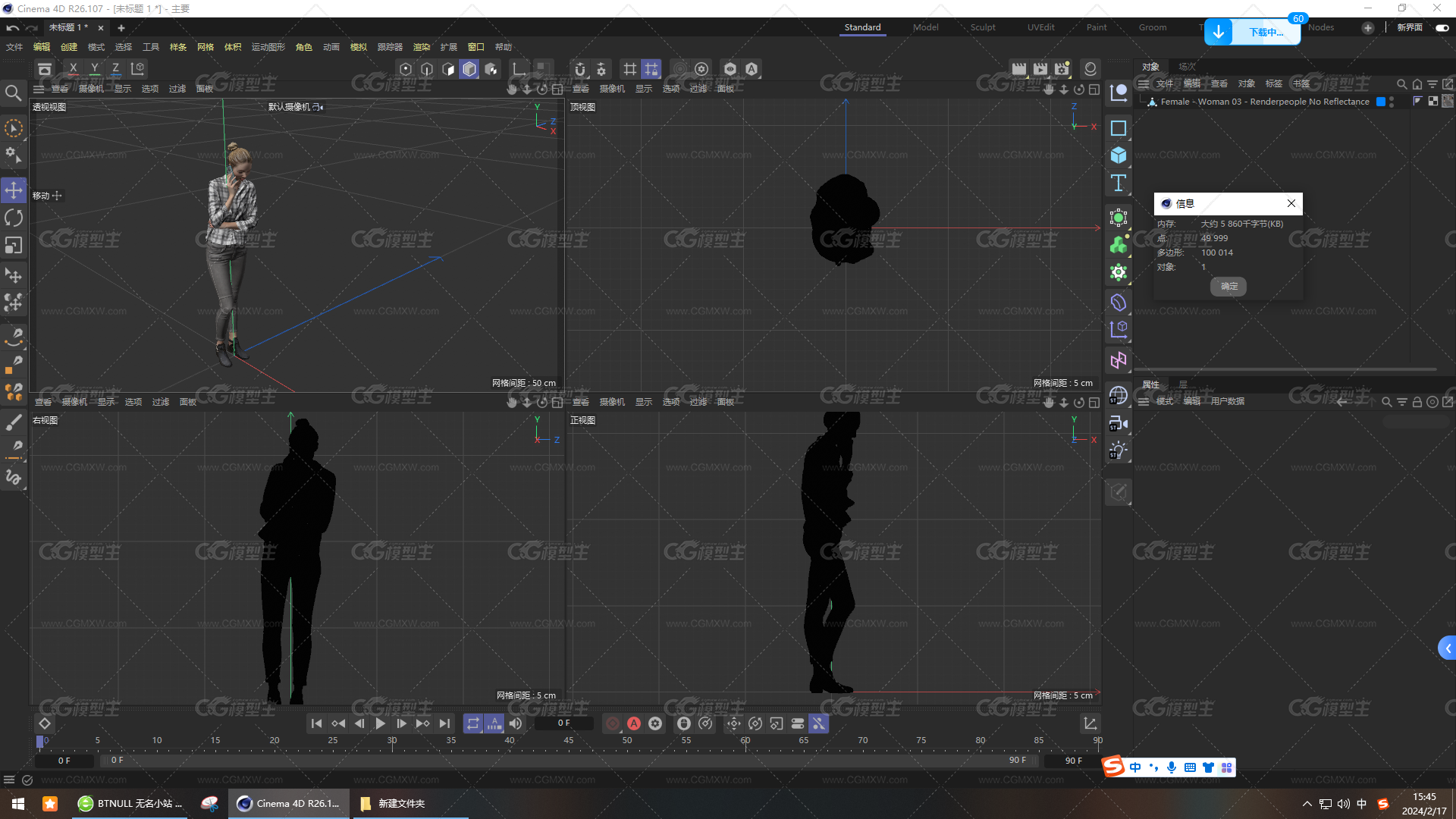
Task: Open perspective viewport hamburger menu
Action: click(x=39, y=89)
